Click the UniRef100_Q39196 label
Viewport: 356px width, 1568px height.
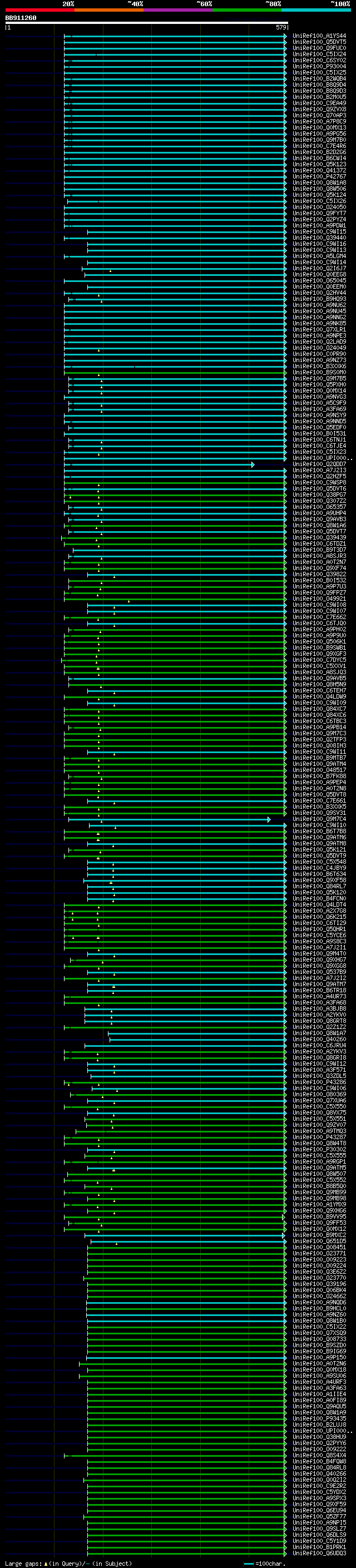319,1284
